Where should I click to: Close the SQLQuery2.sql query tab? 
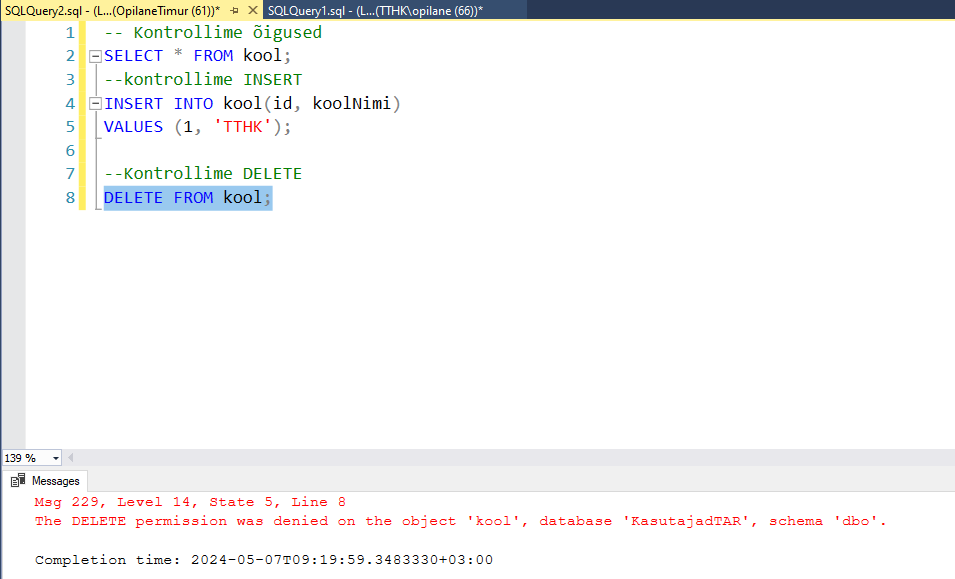[252, 9]
